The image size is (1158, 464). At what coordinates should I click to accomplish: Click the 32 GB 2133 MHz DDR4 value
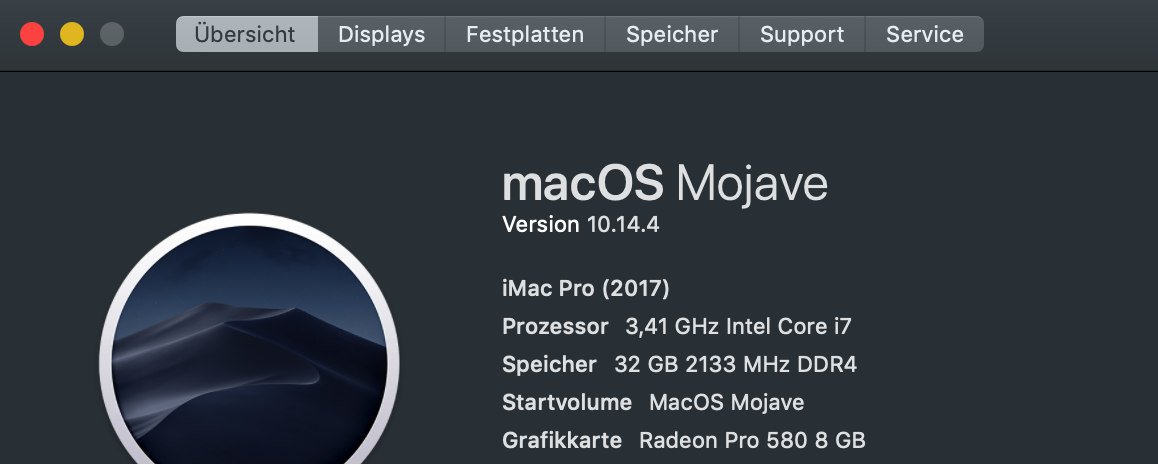[735, 365]
